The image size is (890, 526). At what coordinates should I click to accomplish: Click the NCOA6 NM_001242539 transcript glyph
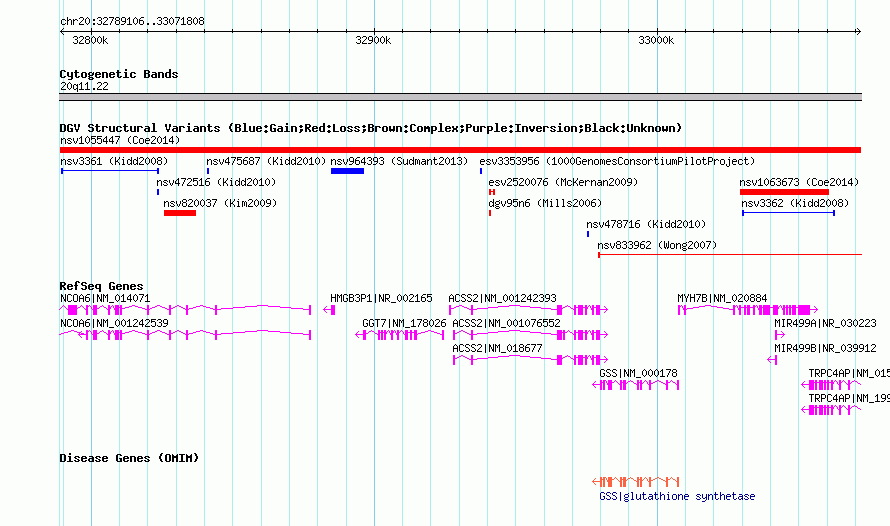coord(186,335)
